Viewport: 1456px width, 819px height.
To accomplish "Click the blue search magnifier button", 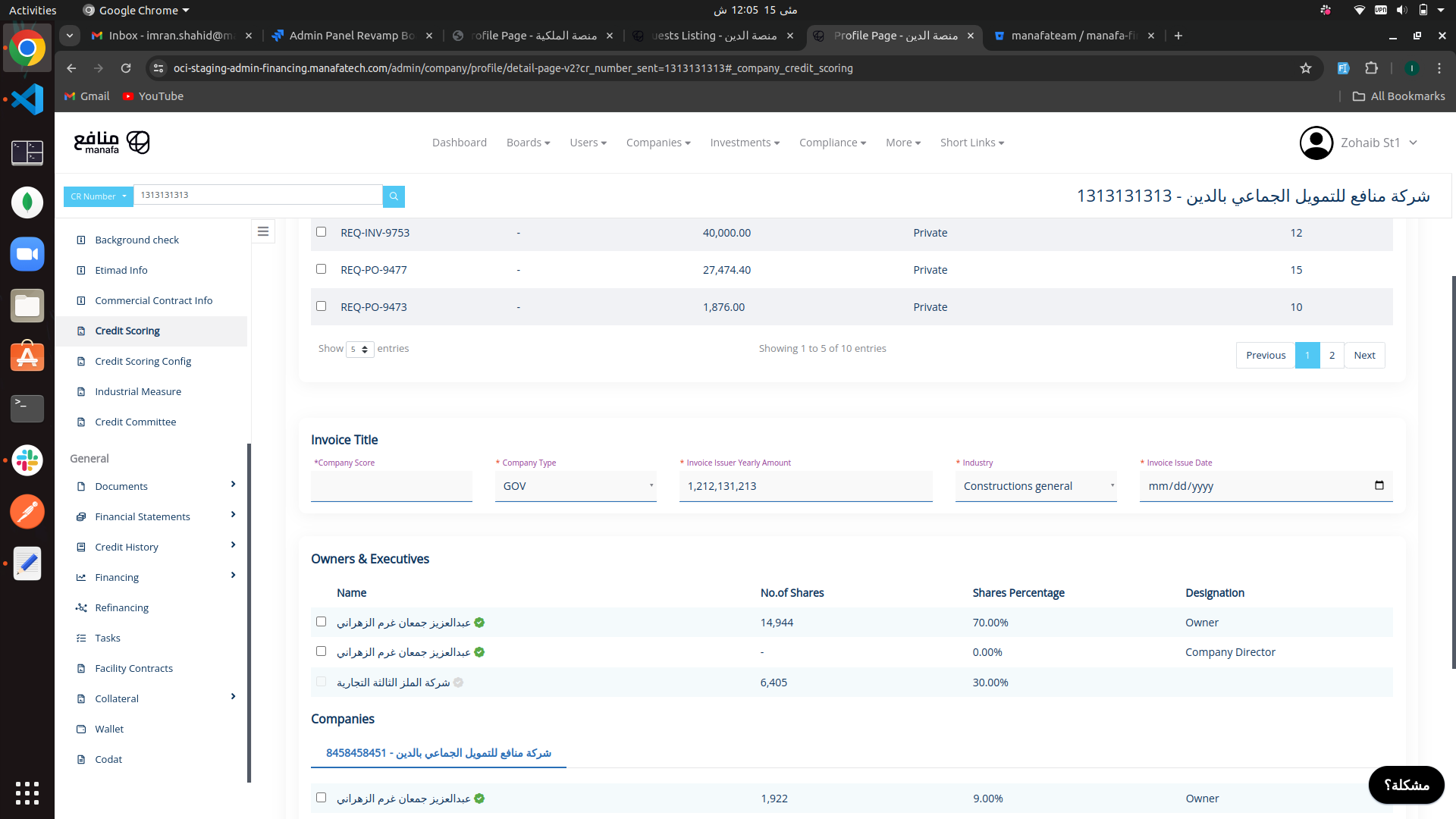I will point(394,196).
